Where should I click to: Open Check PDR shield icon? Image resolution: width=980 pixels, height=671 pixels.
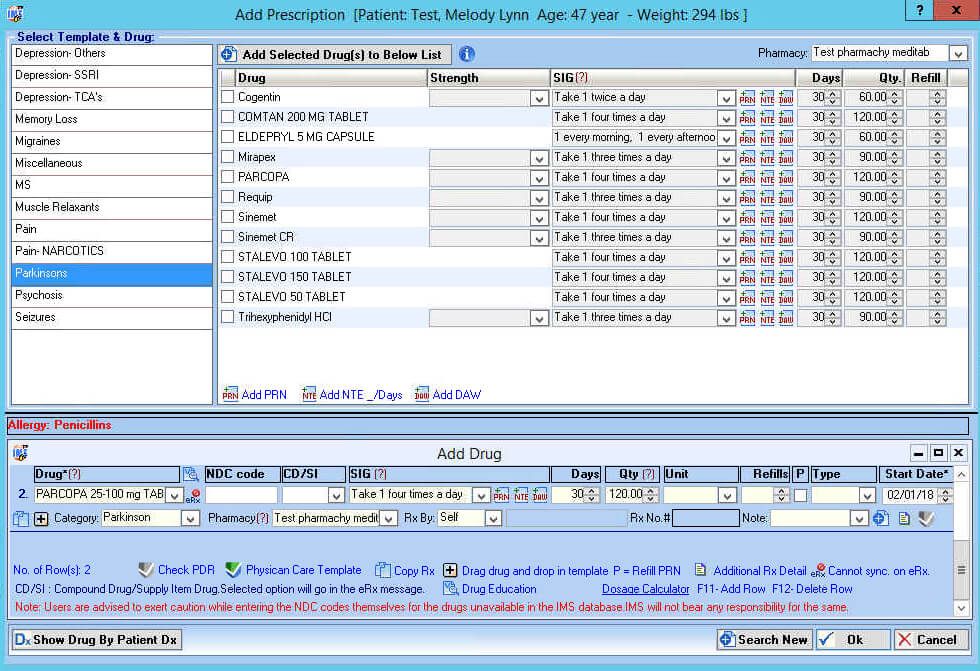coord(146,570)
